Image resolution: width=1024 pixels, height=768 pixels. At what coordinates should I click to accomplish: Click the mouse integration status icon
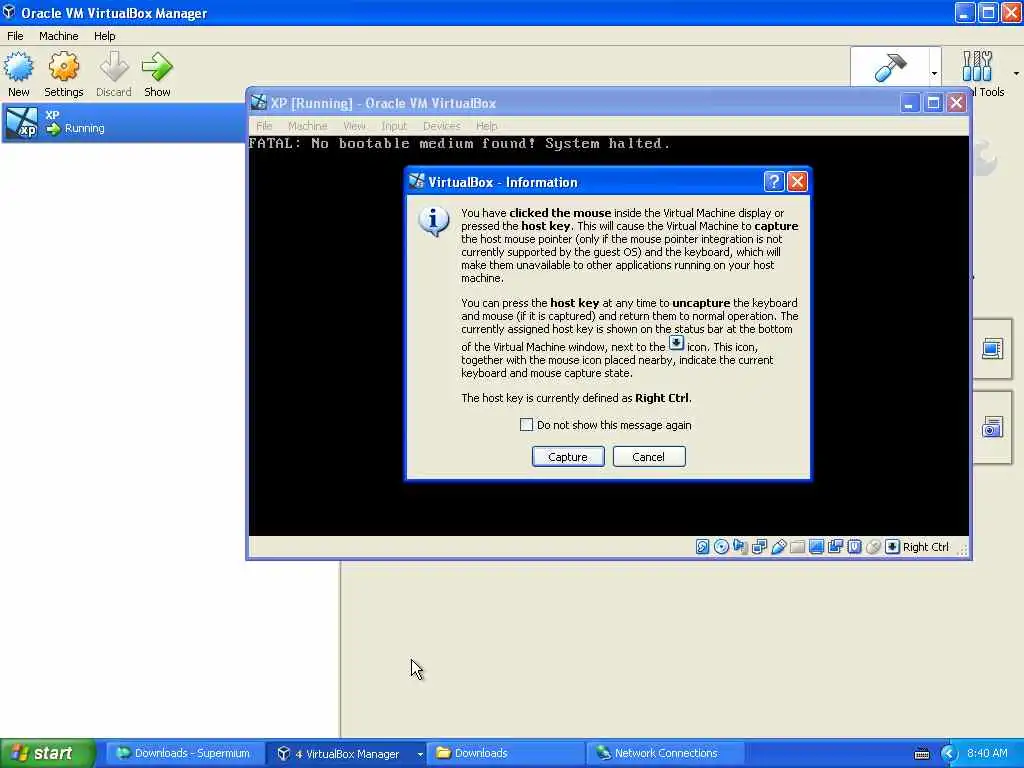pos(873,547)
